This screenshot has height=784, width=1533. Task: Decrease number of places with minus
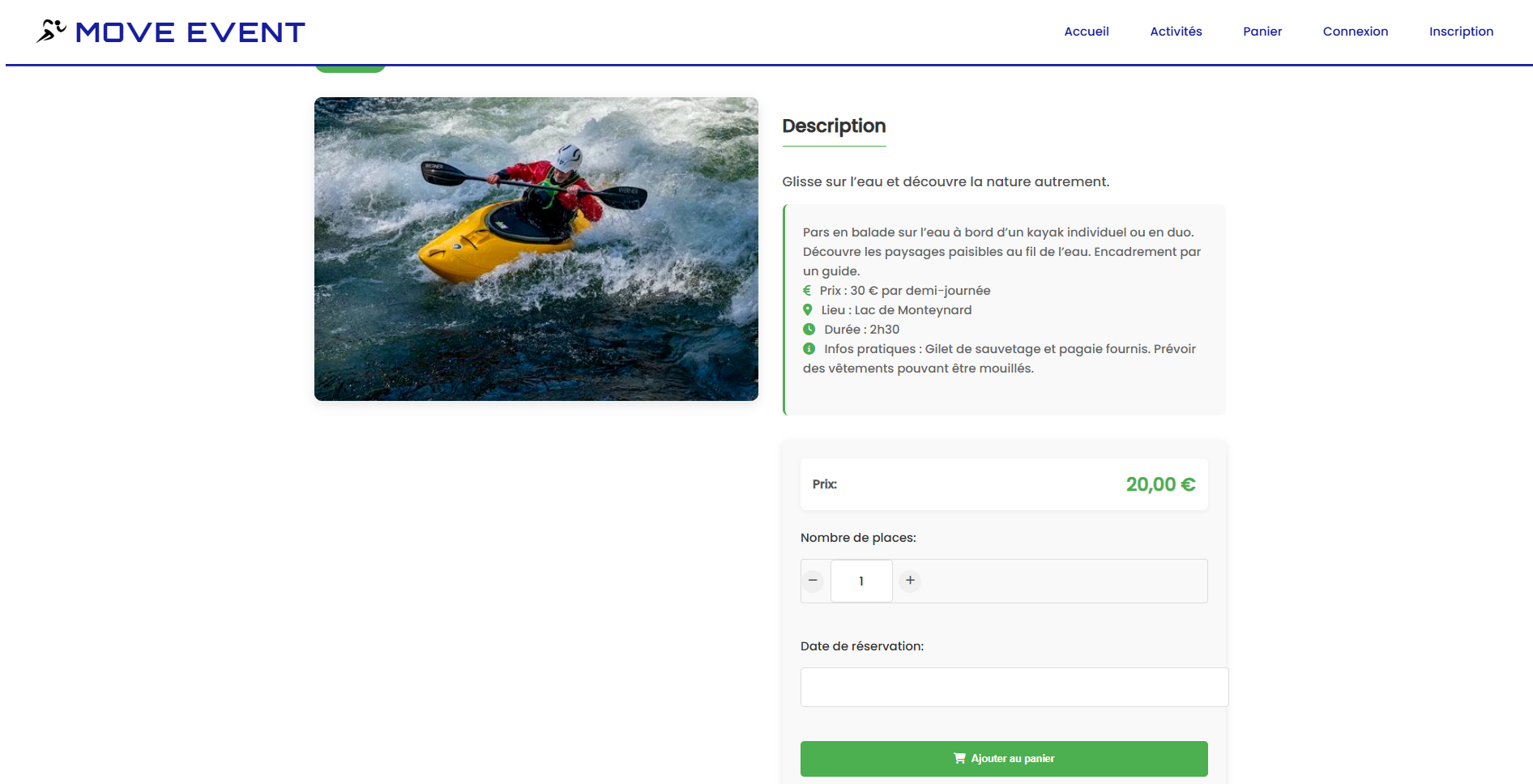pos(813,581)
